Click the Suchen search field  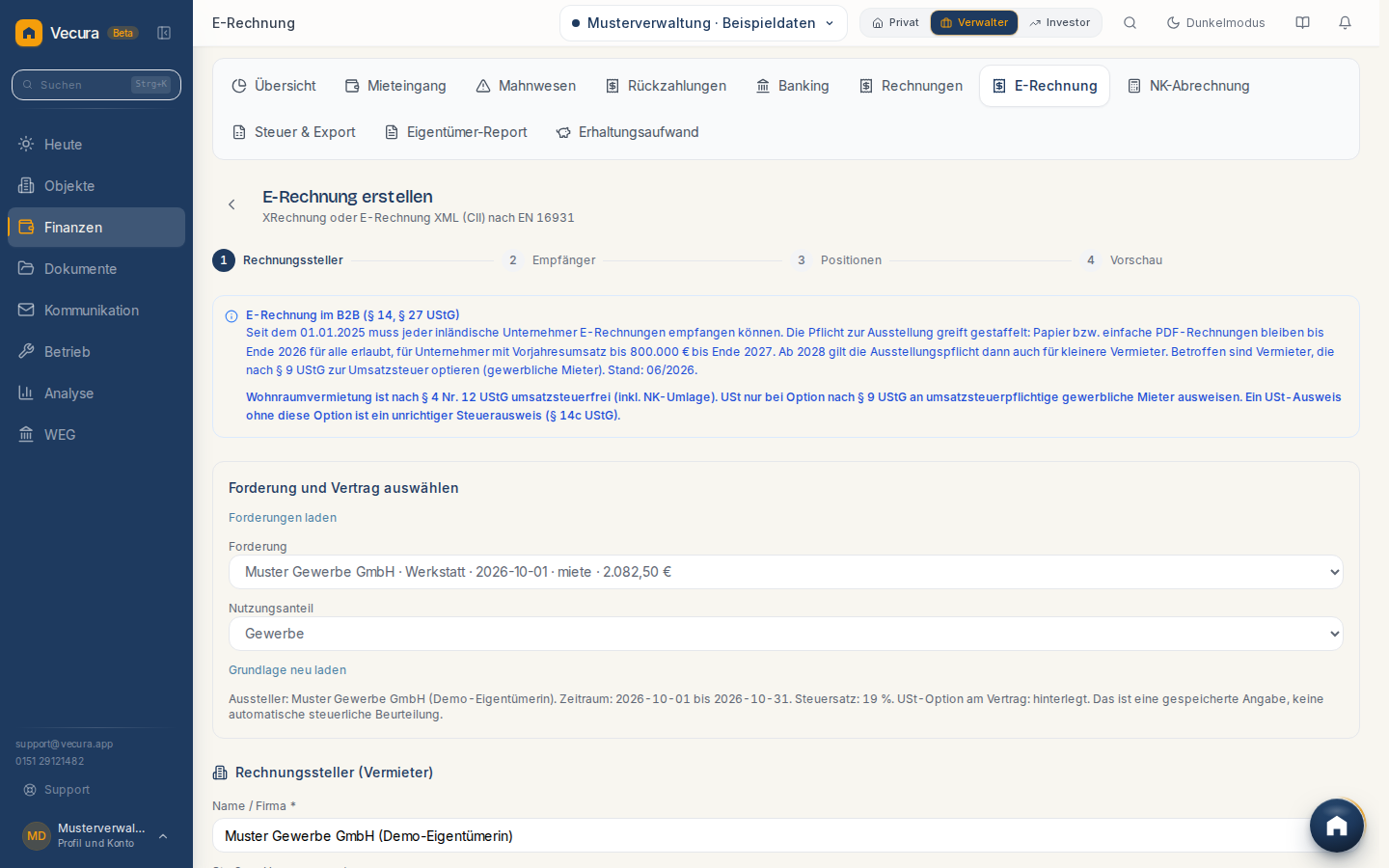click(96, 85)
